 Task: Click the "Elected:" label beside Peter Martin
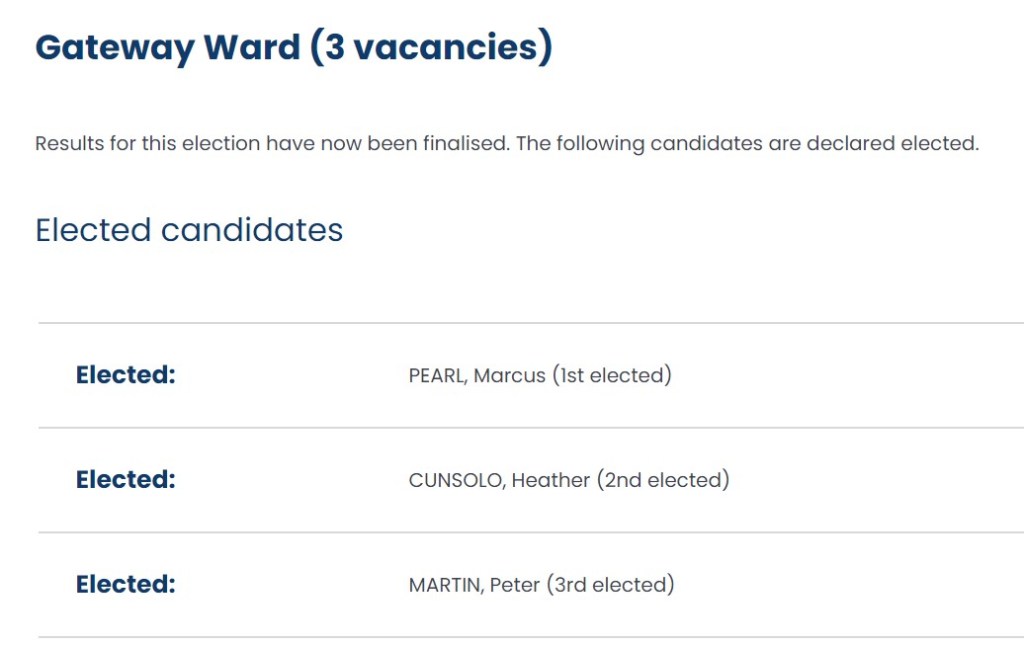click(x=126, y=585)
